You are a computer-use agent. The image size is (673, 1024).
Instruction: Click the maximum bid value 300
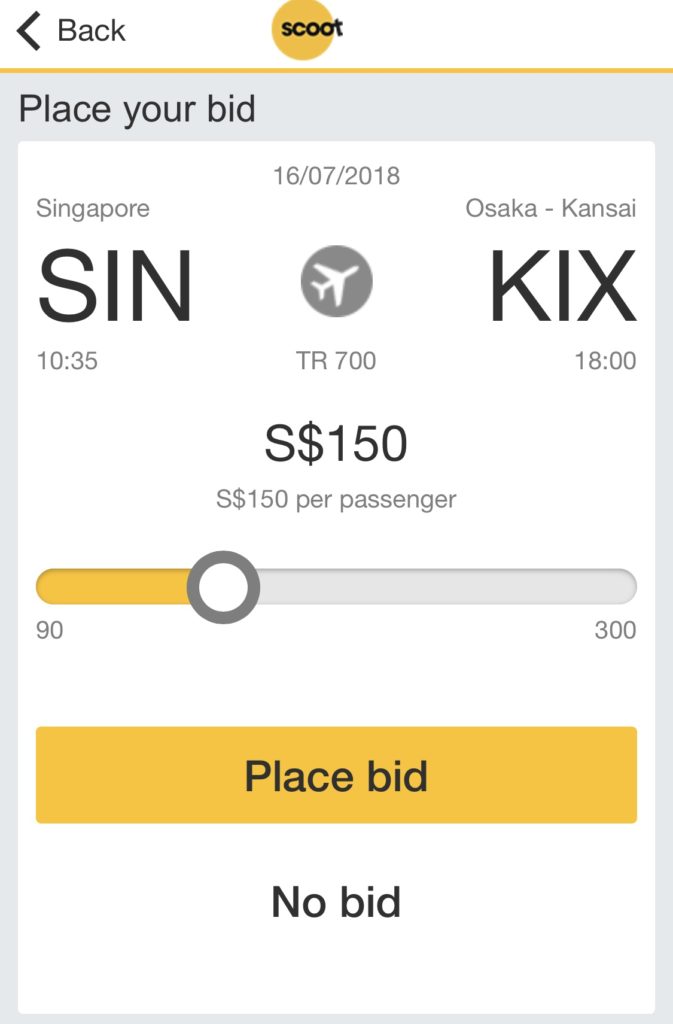[615, 631]
